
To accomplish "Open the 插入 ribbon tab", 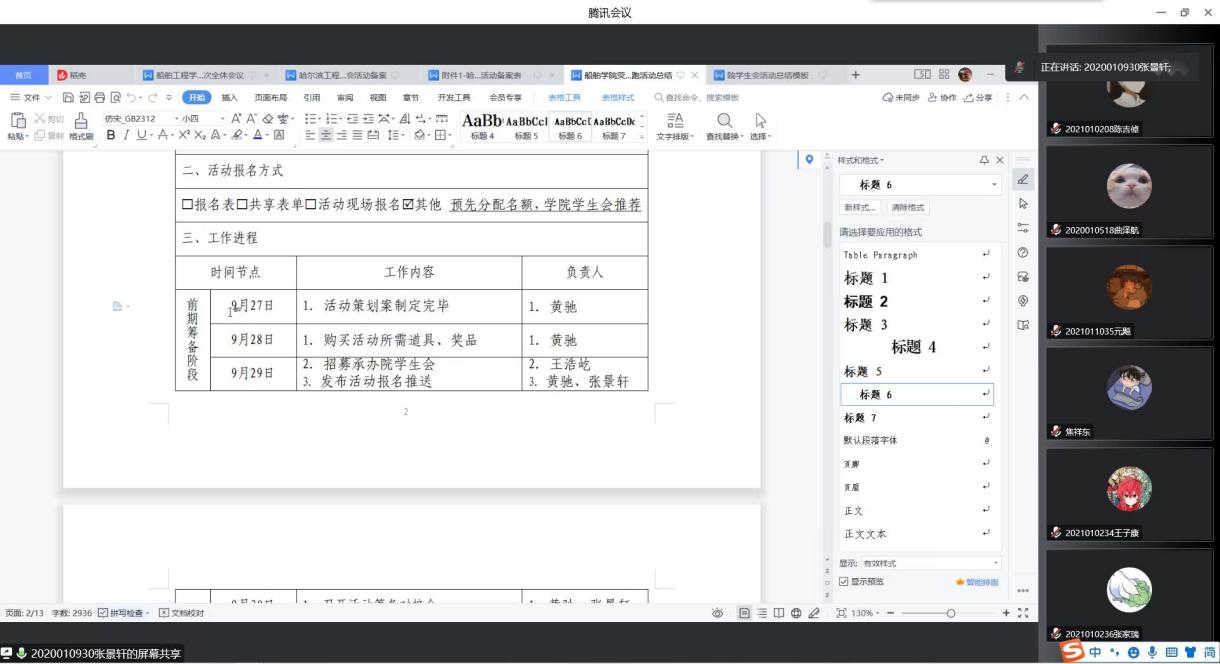I will point(230,98).
